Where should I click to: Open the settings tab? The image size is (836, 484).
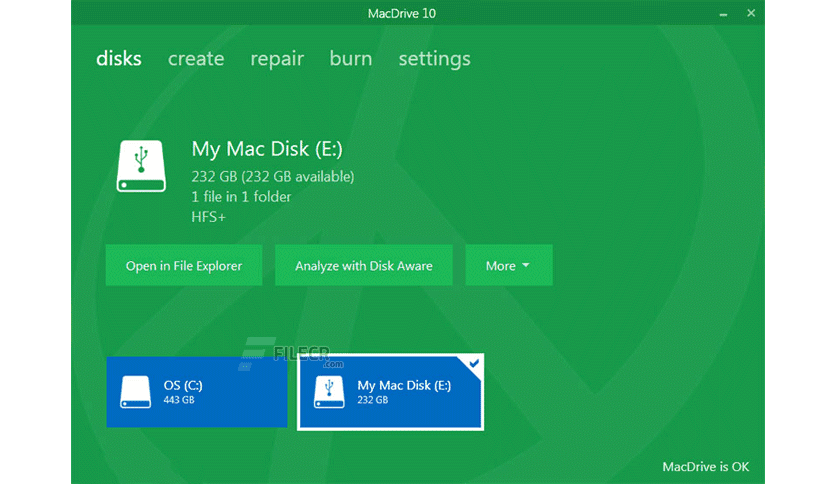[435, 59]
